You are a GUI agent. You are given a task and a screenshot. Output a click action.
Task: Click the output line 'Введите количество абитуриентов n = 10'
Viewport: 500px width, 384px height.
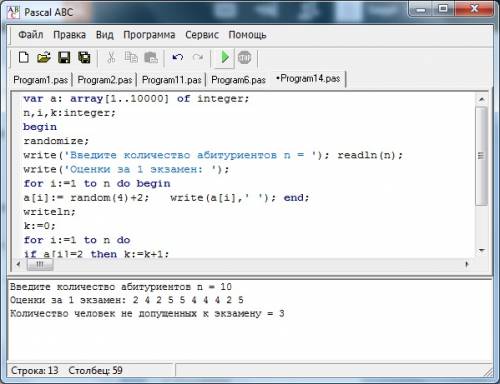tap(121, 287)
